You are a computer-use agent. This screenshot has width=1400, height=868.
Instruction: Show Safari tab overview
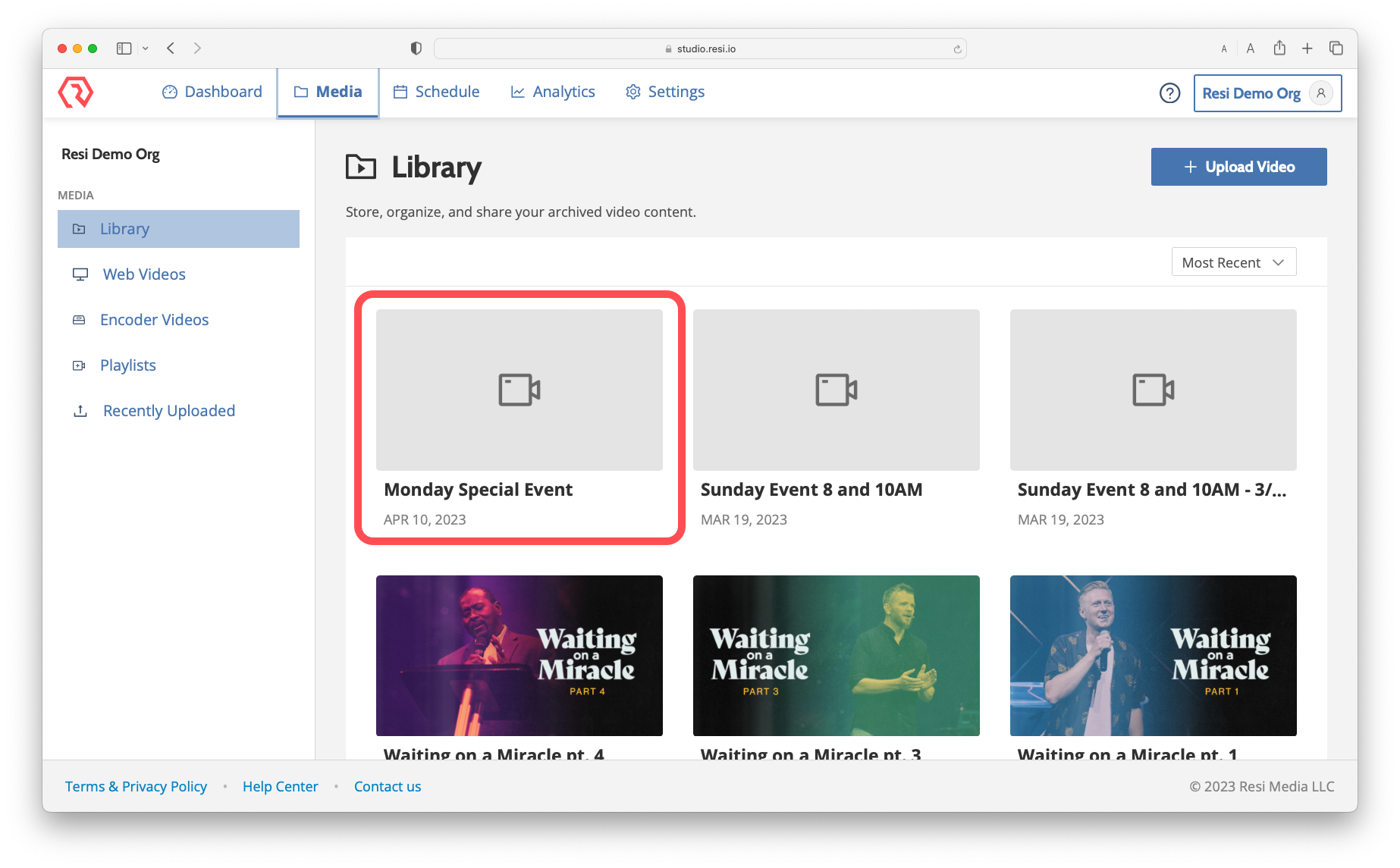pos(1336,49)
